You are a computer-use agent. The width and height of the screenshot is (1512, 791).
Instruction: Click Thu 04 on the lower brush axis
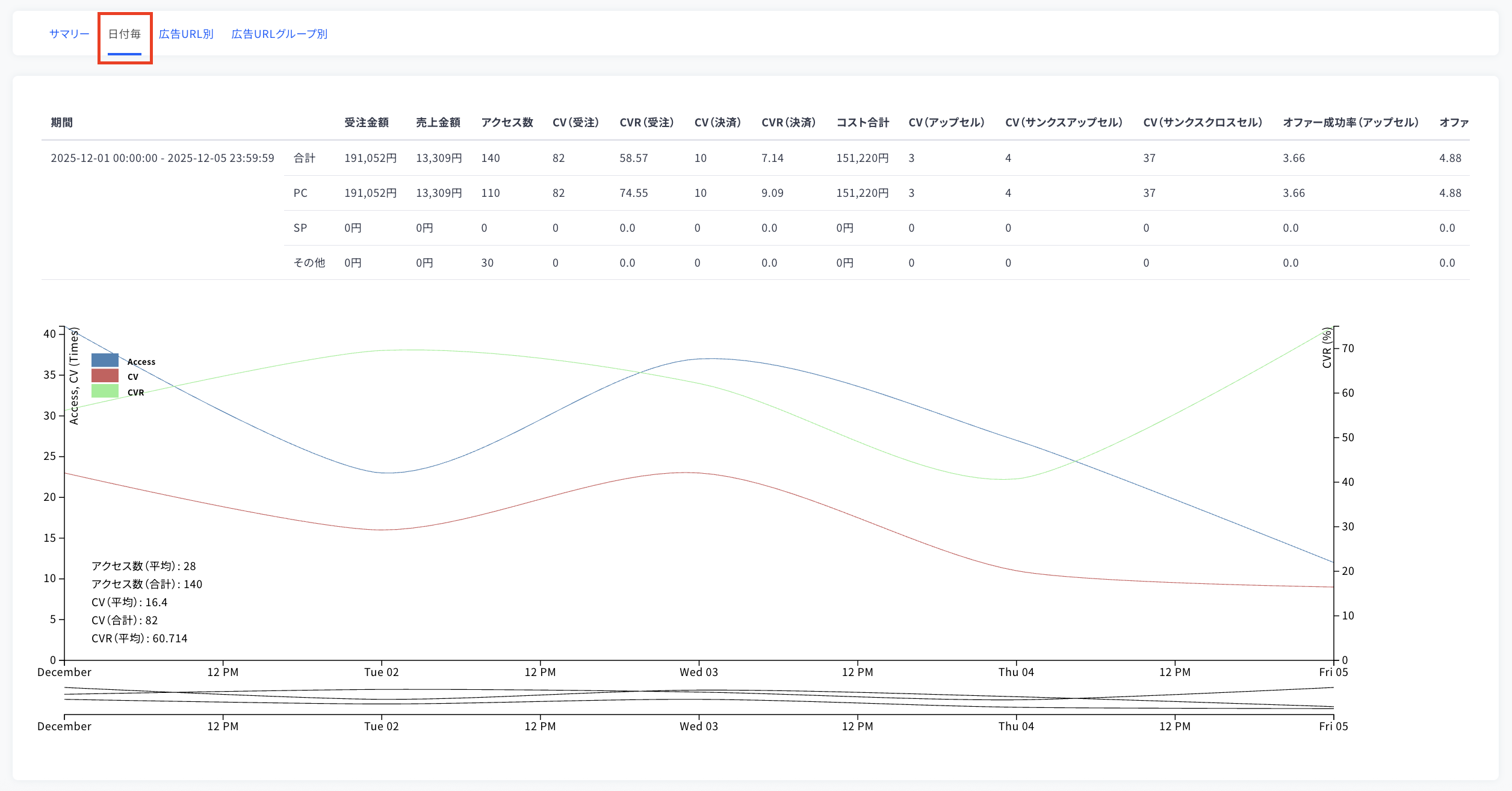[x=1016, y=726]
